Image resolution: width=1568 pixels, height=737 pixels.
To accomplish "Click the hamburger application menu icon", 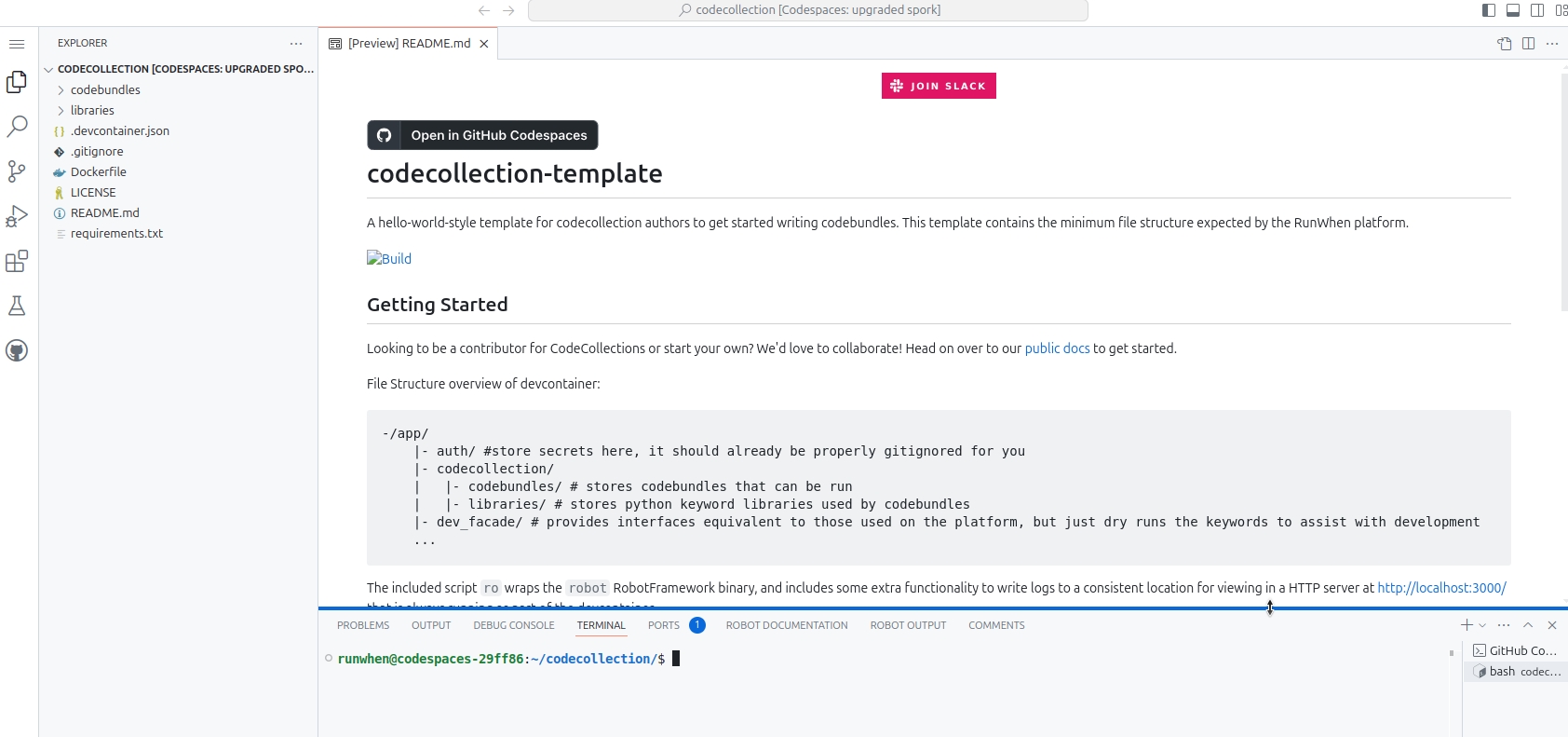I will (x=17, y=44).
